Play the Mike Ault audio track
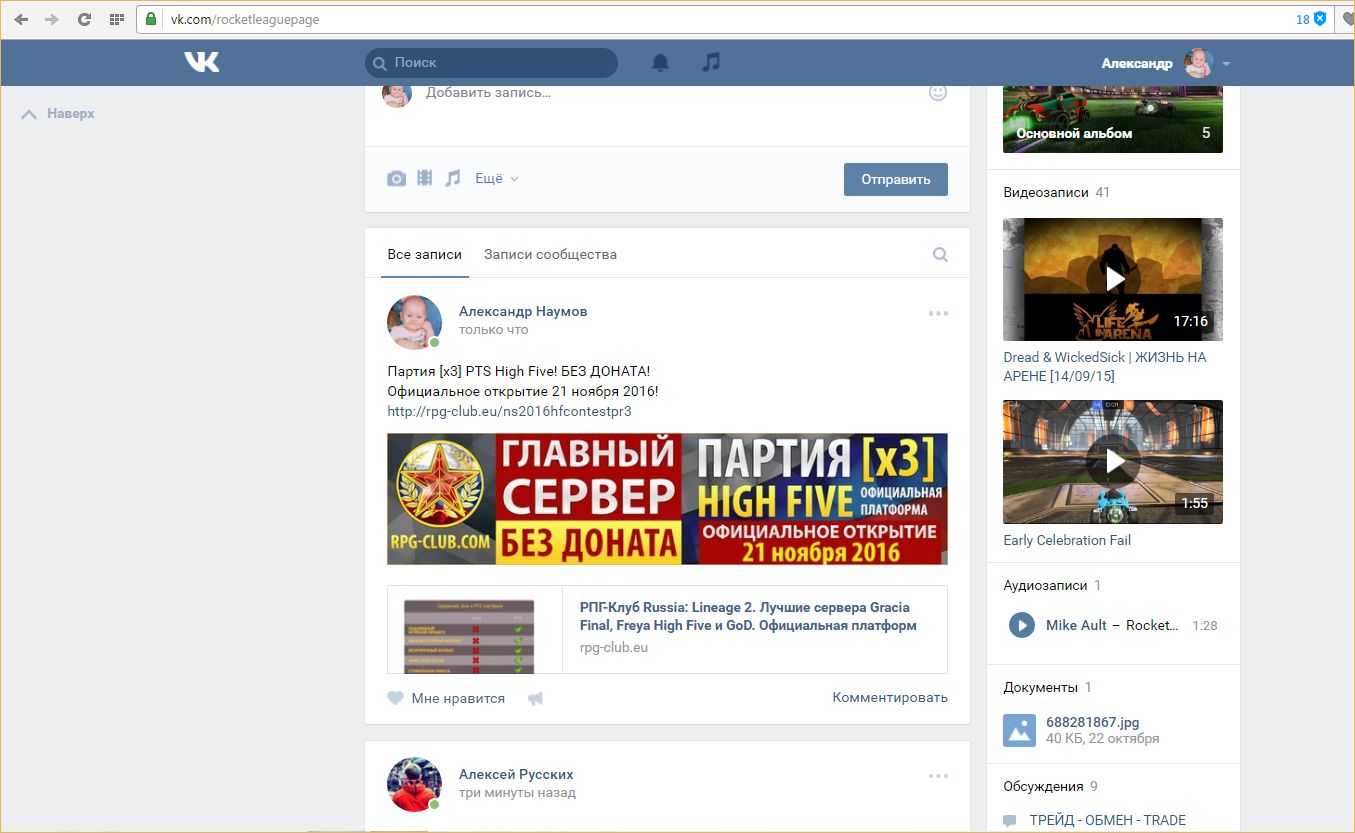 (x=1021, y=625)
